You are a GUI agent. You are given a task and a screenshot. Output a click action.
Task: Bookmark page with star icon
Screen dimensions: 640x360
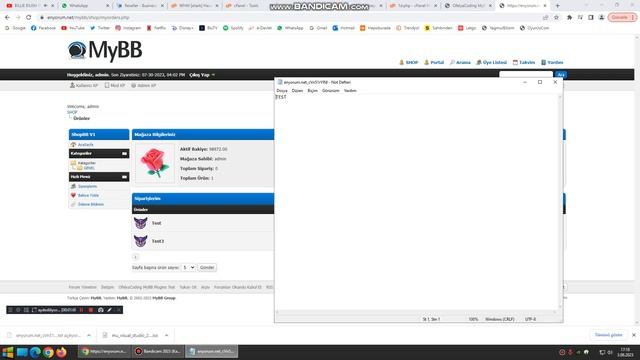(x=556, y=18)
